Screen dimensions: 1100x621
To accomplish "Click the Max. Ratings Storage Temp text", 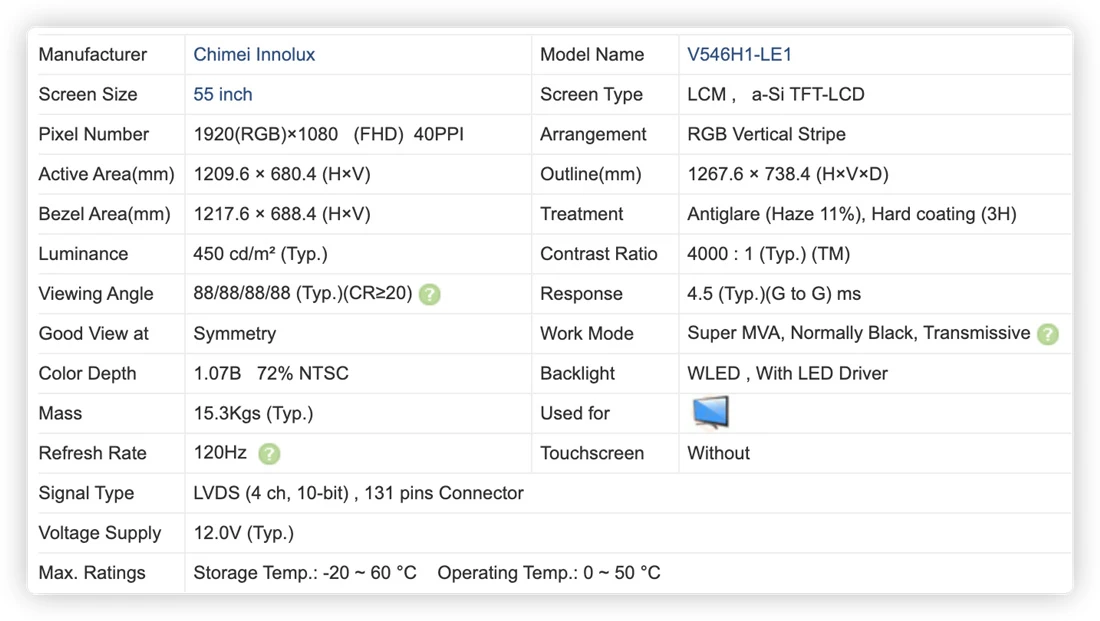I will click(x=304, y=573).
